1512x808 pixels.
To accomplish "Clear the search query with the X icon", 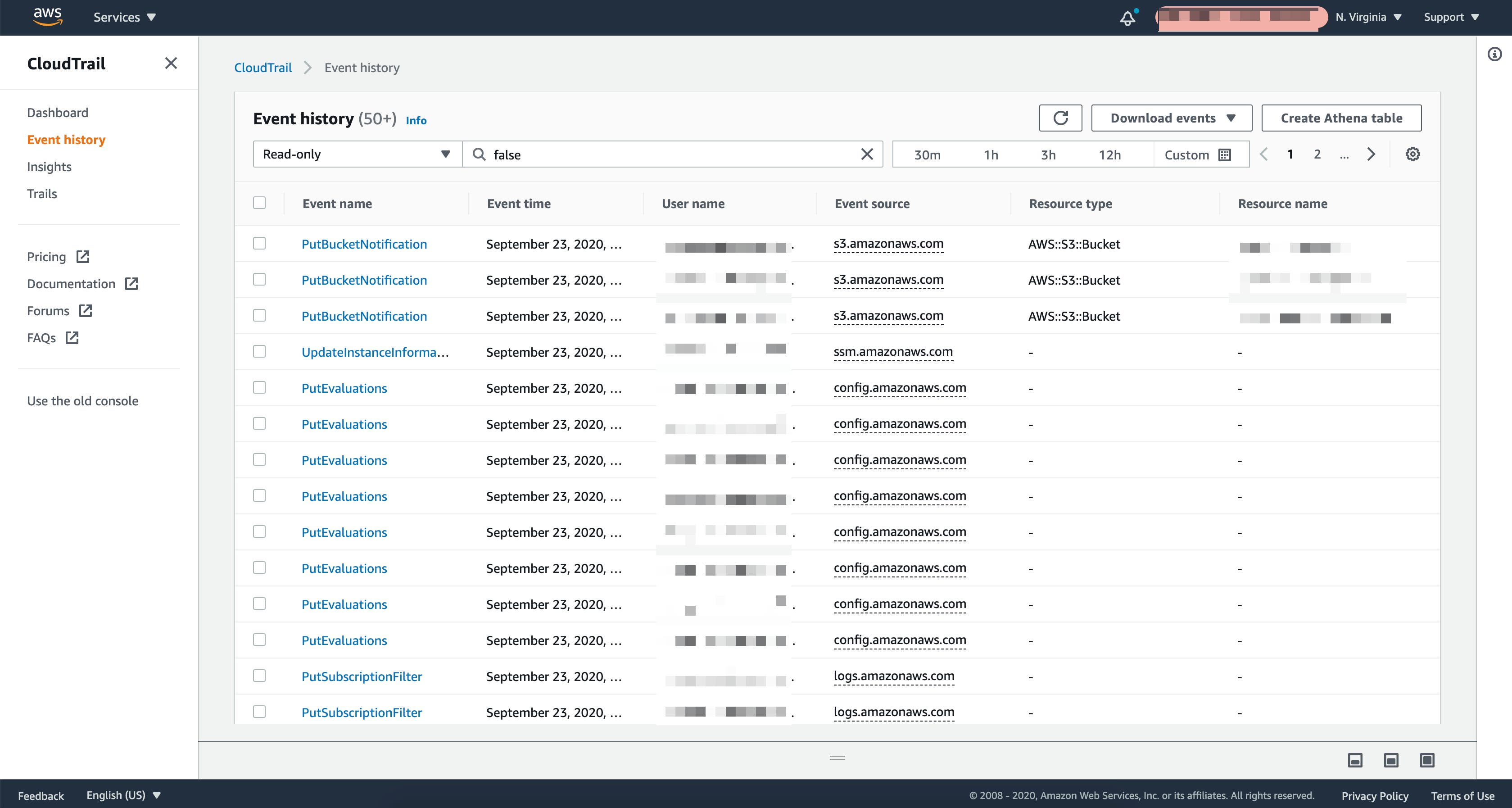I will click(x=867, y=154).
